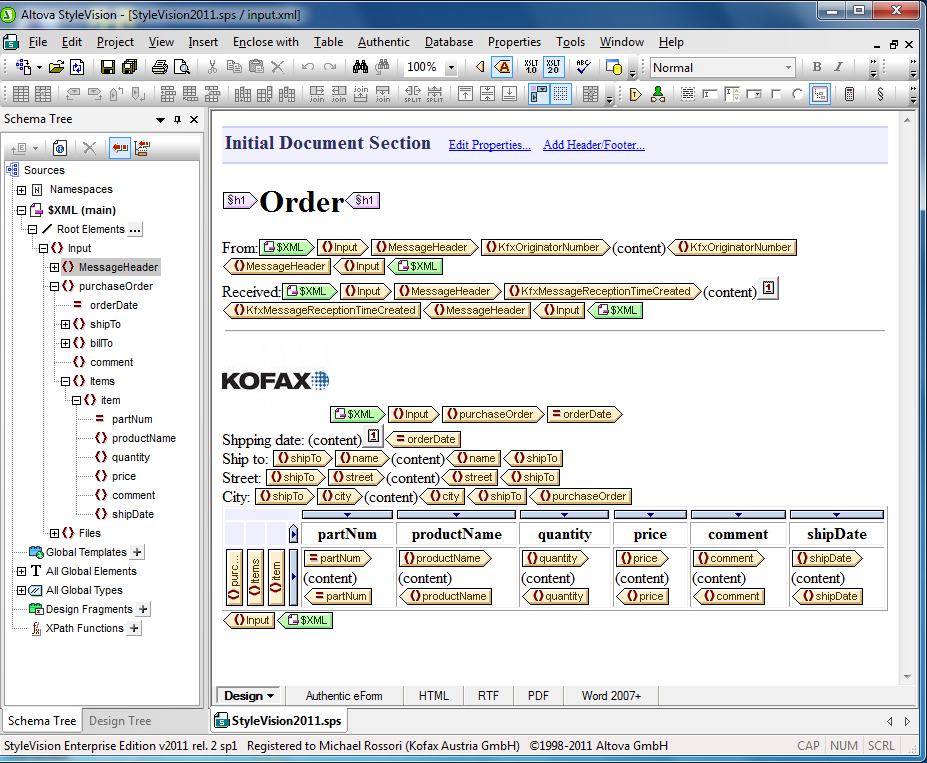927x763 pixels.
Task: Select the productName element in Schema Tree
Action: (x=143, y=438)
